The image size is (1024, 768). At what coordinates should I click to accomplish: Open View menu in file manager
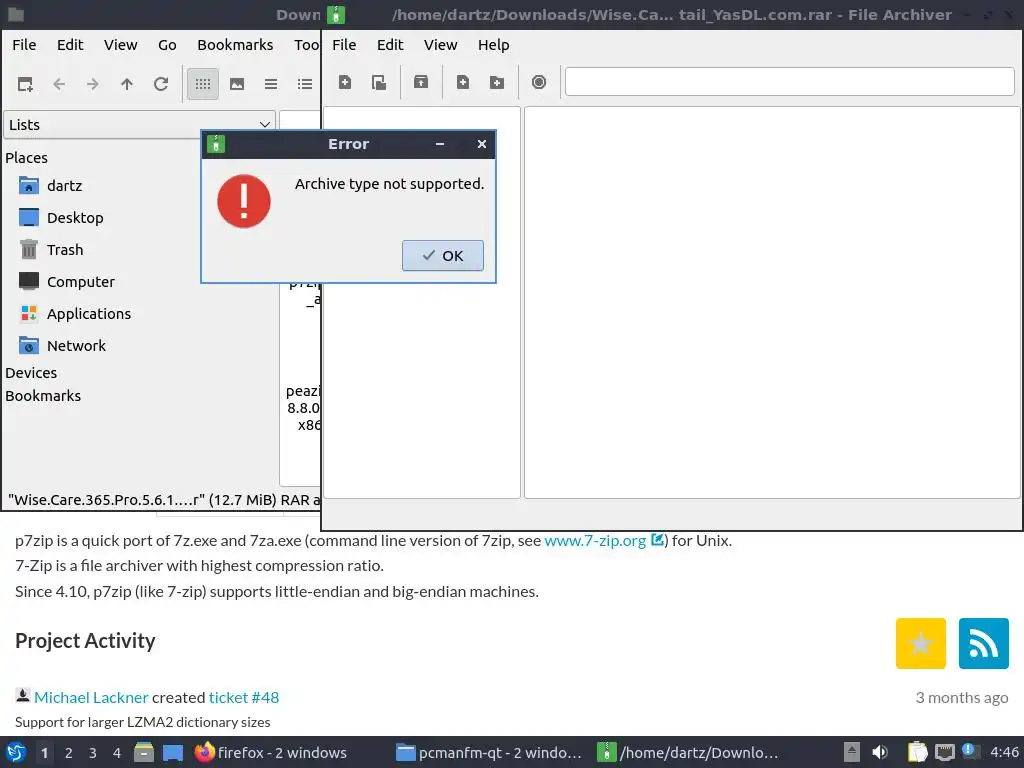pos(121,45)
